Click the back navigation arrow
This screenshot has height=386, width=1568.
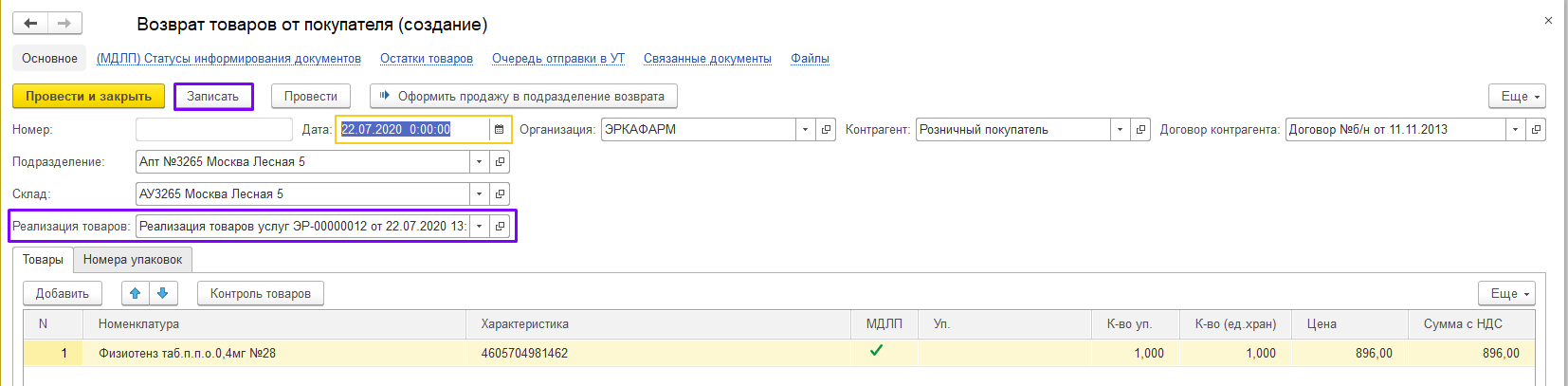[30, 23]
